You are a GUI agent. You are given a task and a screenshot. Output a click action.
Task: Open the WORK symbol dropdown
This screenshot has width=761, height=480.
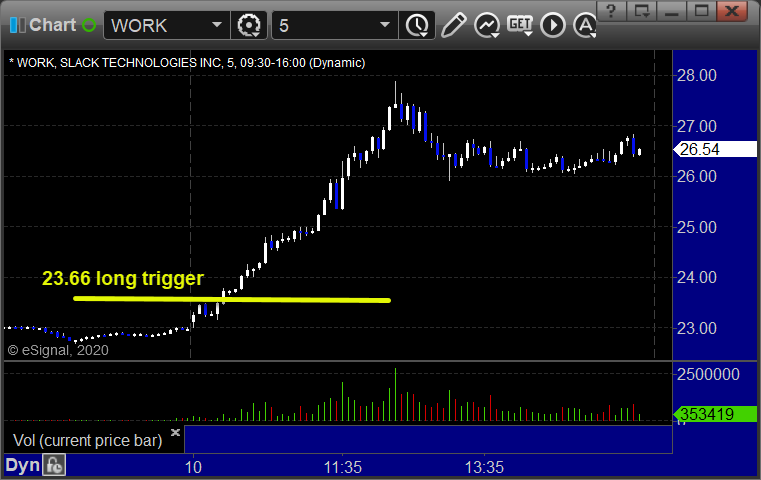[216, 25]
